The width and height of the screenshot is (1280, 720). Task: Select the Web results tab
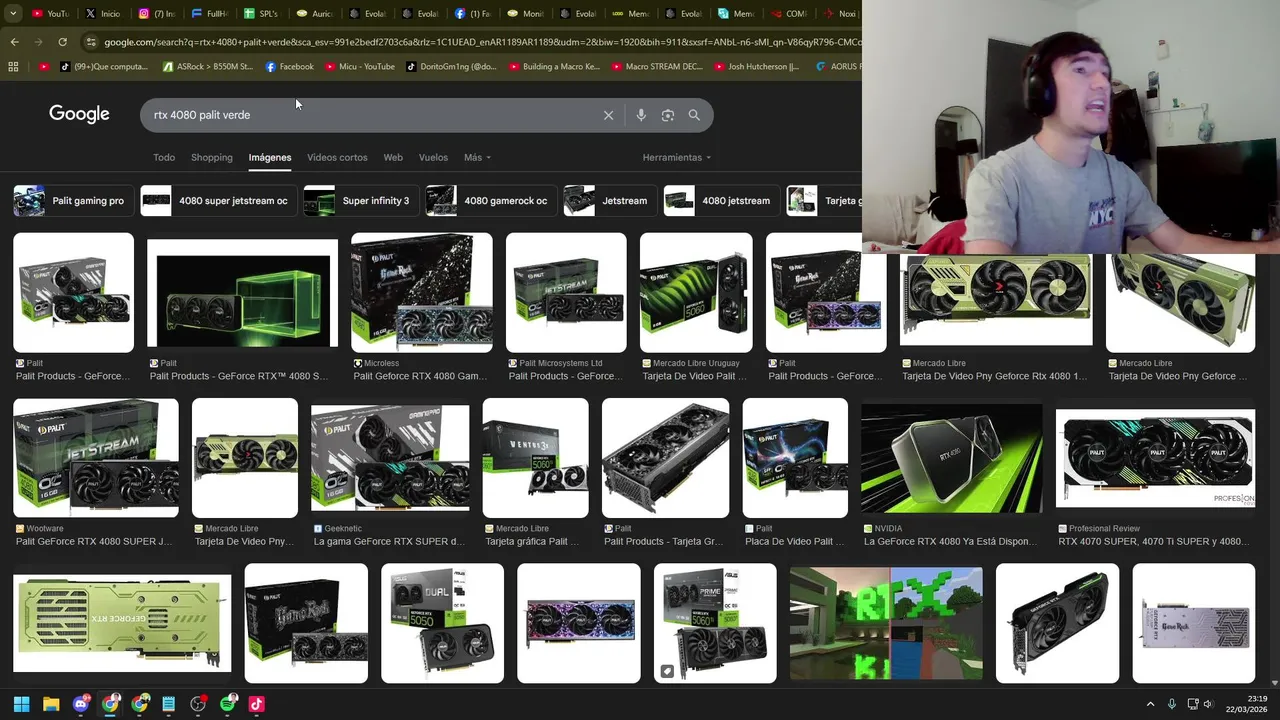click(x=393, y=157)
